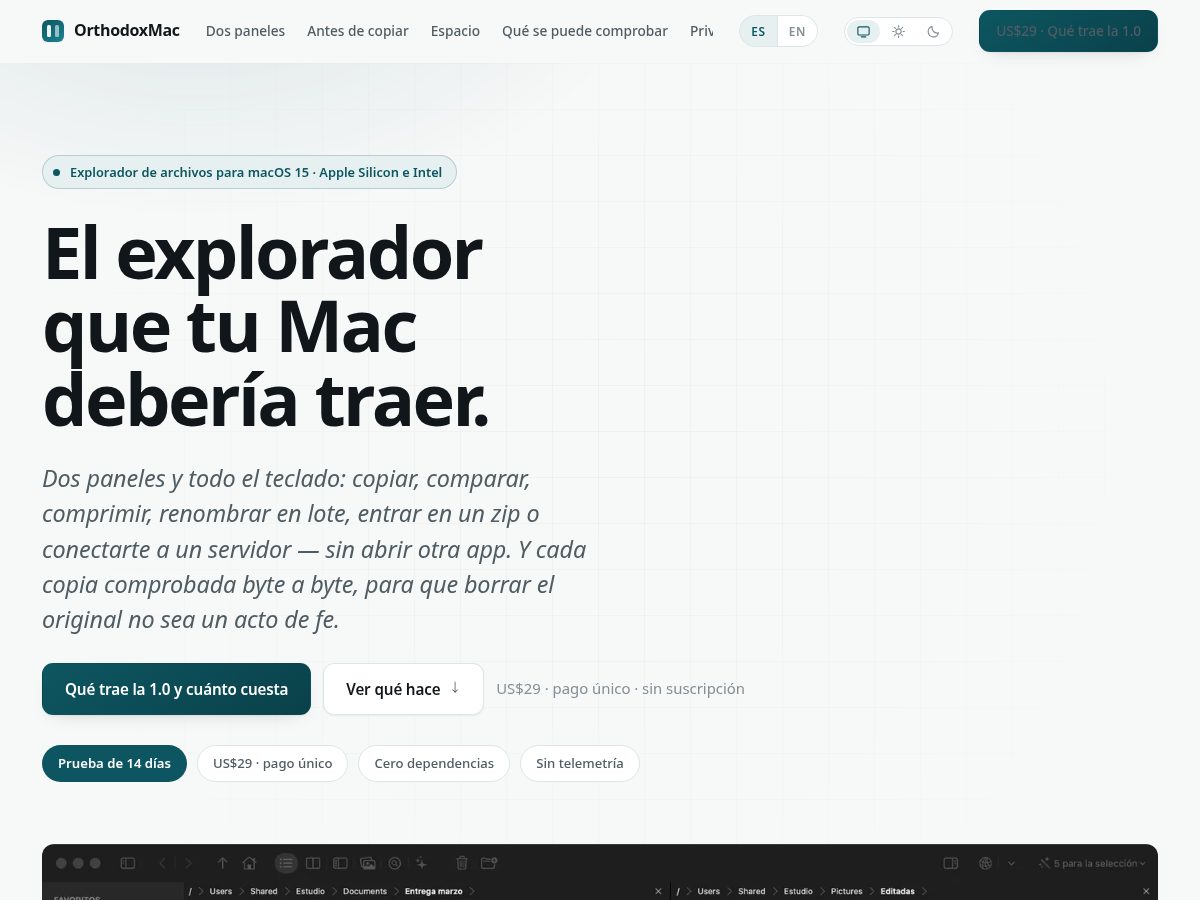Toggle the sidebar icon in app toolbar
This screenshot has width=1200, height=900.
tap(128, 863)
